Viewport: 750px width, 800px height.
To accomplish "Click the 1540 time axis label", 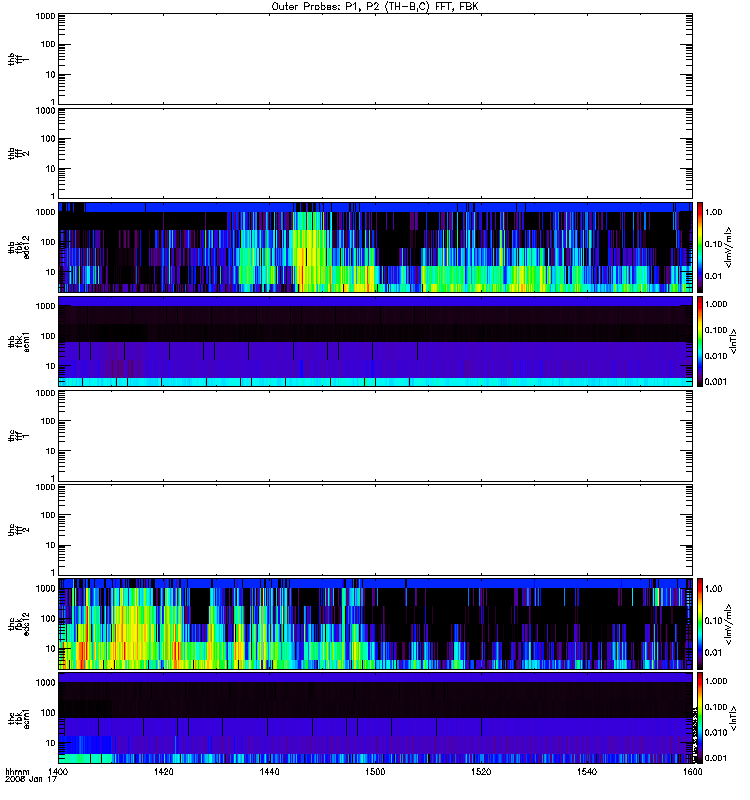I will click(587, 772).
